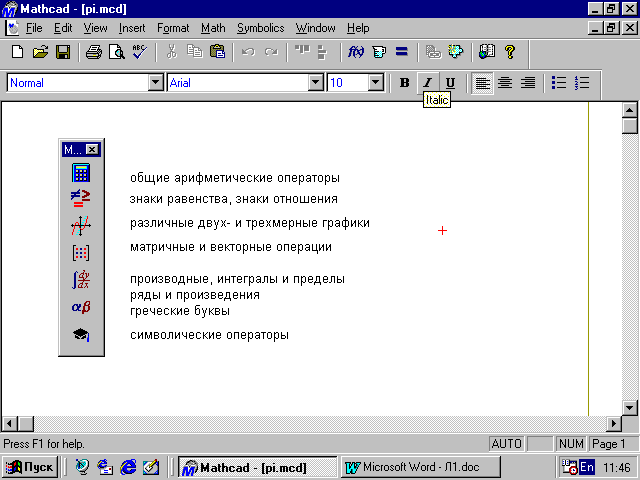
Task: Print the worksheet using printer icon
Action: 93,52
